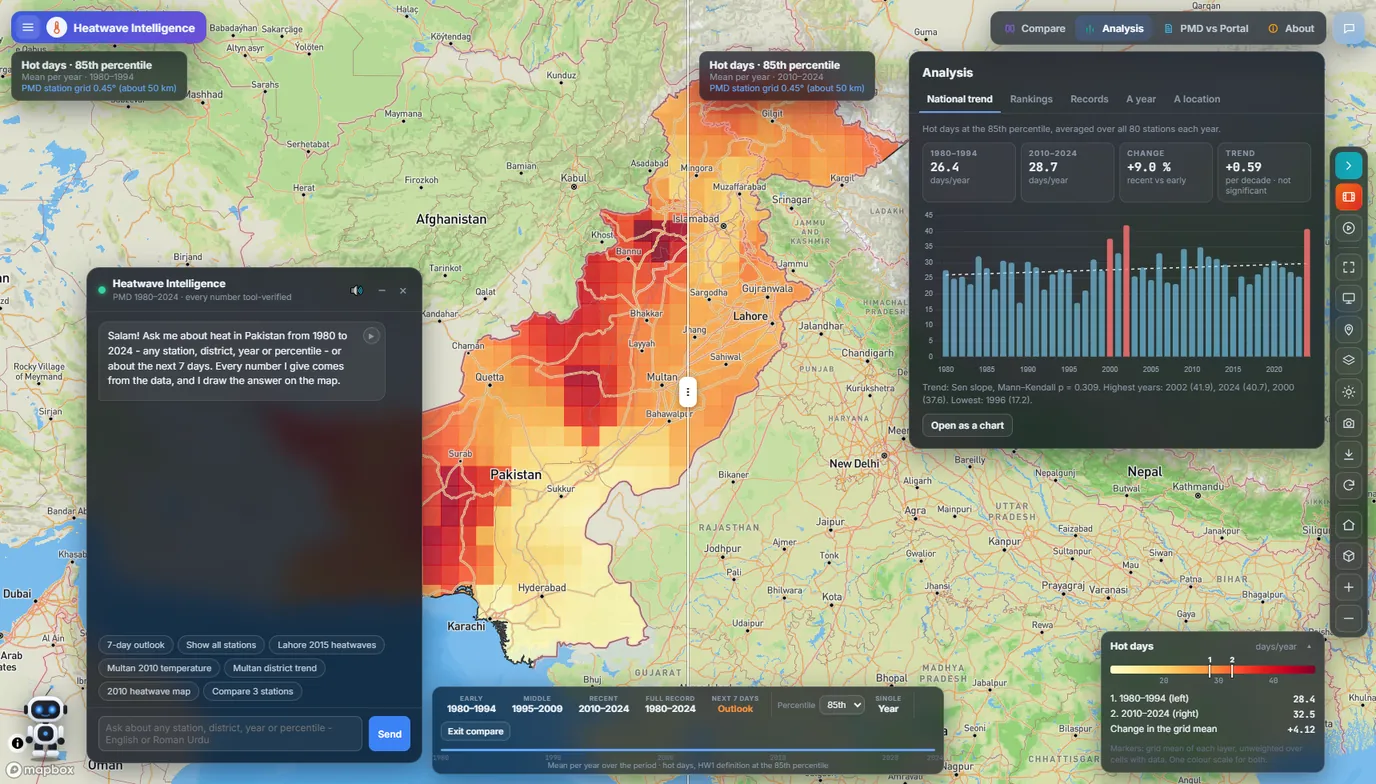Click the map compare divider handle
1376x784 pixels.
(688, 392)
